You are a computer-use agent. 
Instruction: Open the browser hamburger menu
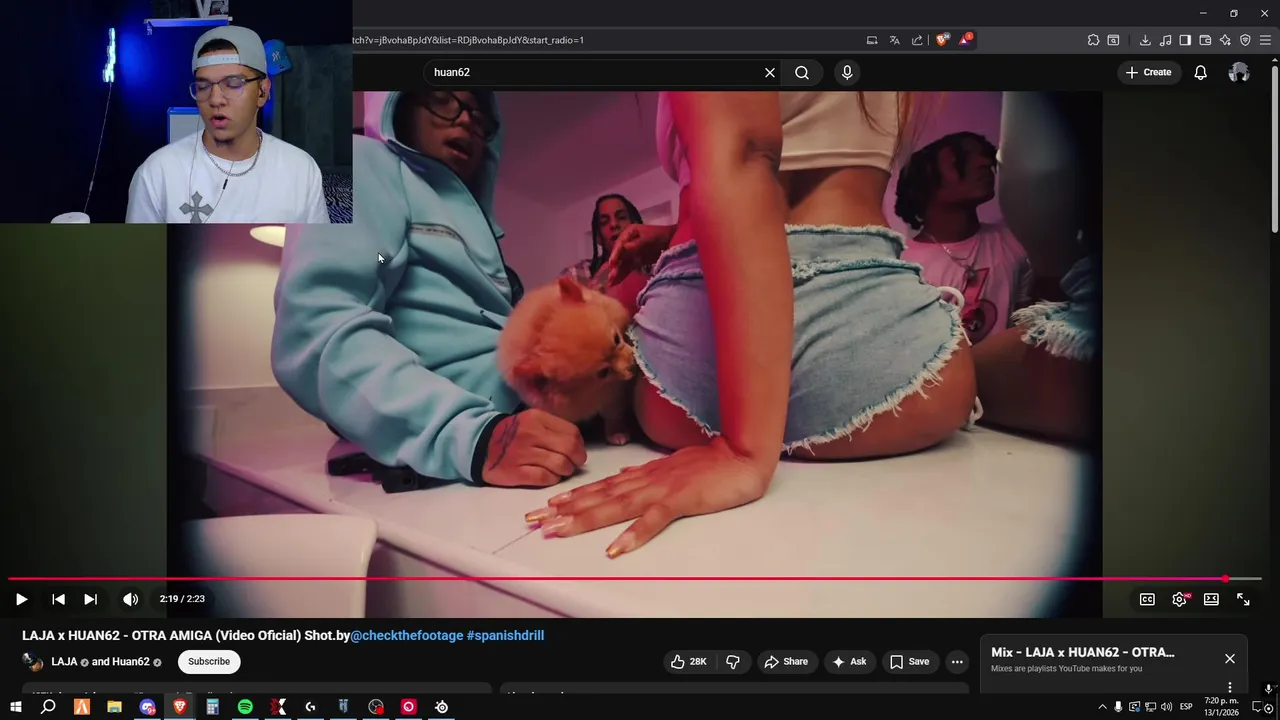click(x=1265, y=40)
